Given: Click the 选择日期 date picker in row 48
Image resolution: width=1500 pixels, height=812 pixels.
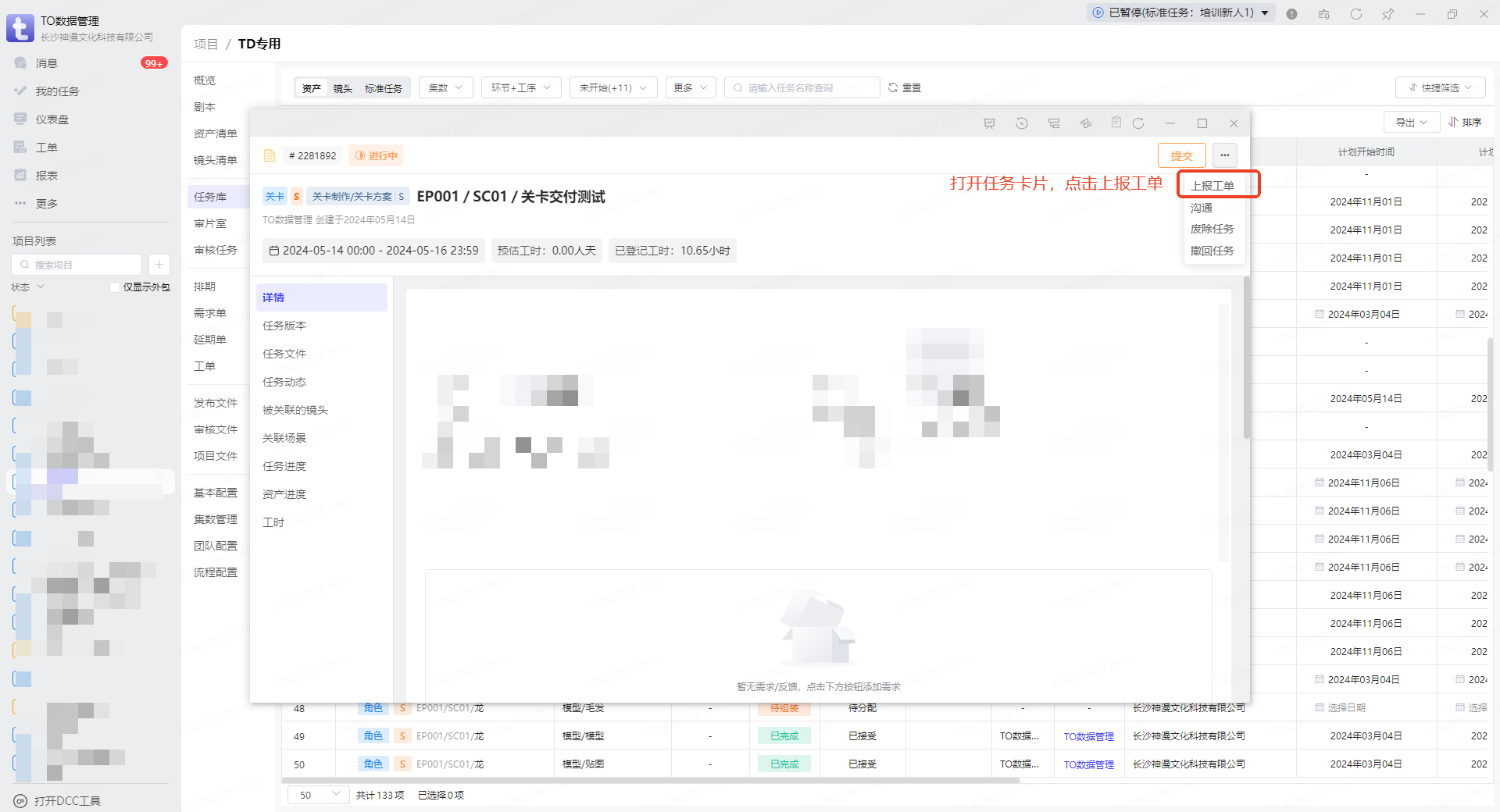Looking at the screenshot, I should tap(1341, 708).
